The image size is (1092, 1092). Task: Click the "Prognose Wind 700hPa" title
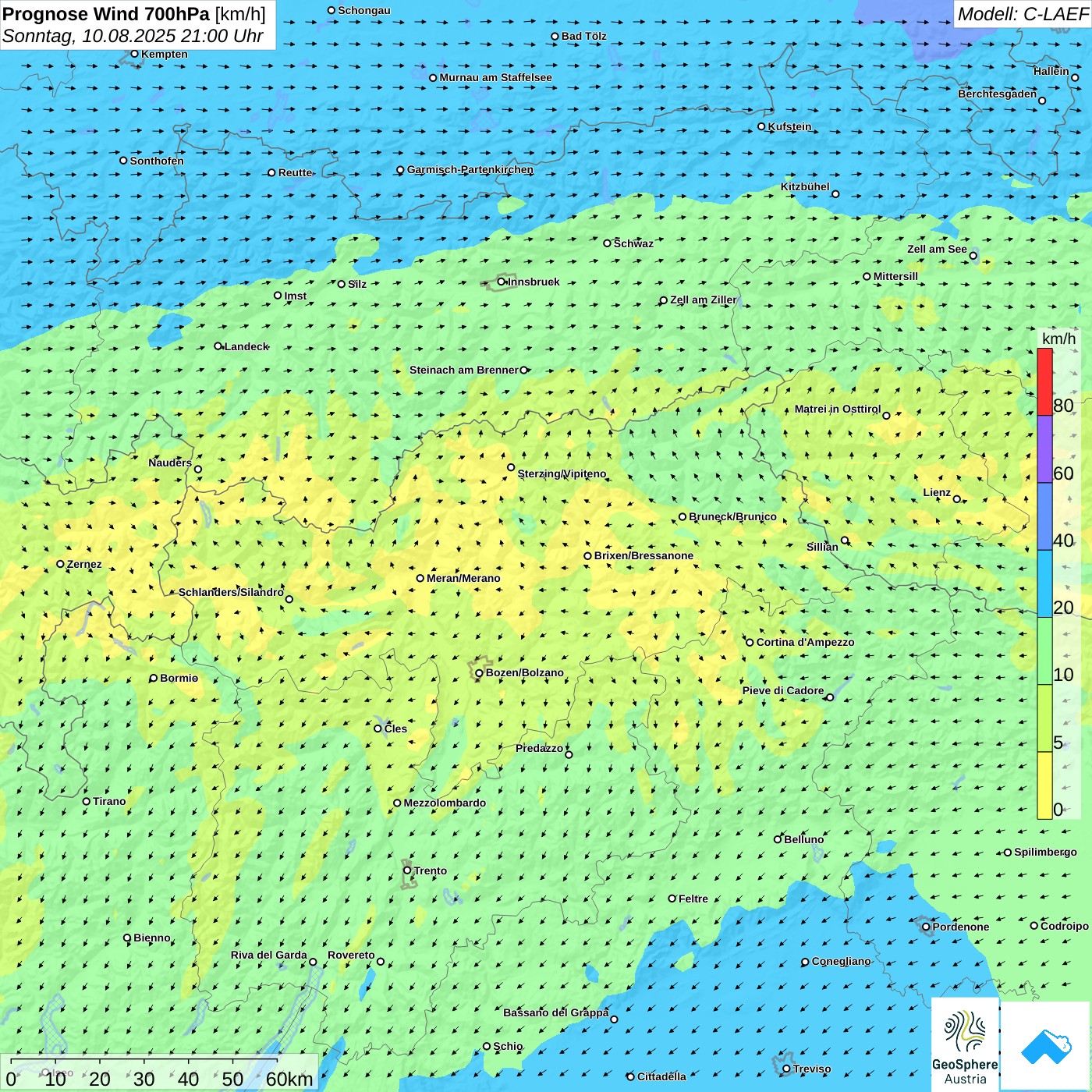point(106,14)
